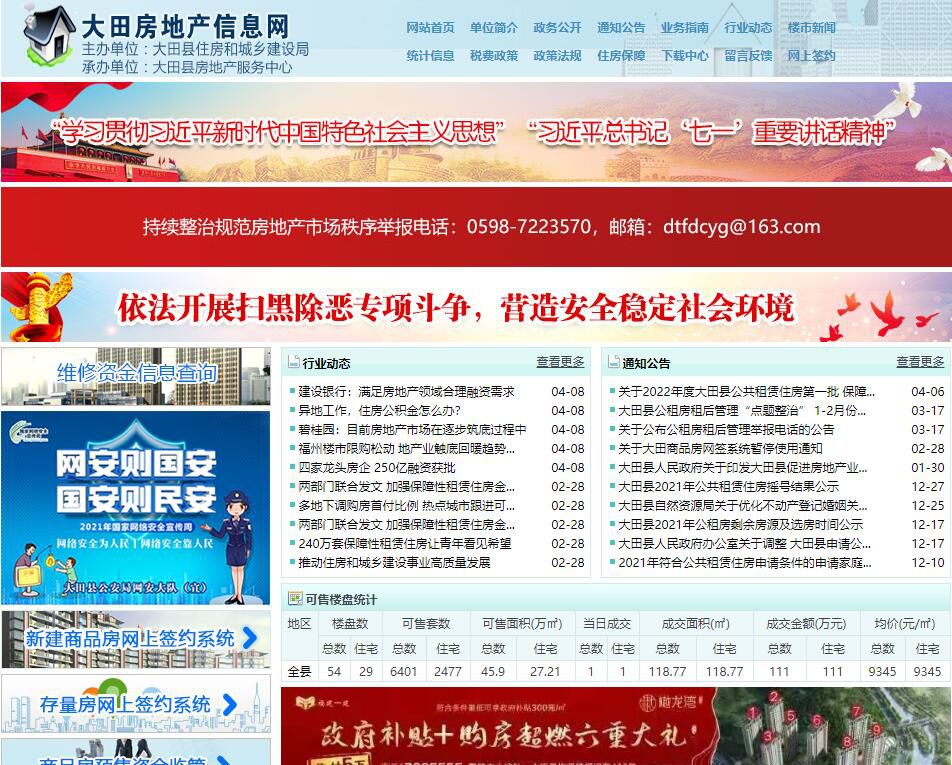Expand 查看更多 for 通知公告
The image size is (952, 765).
coord(920,362)
